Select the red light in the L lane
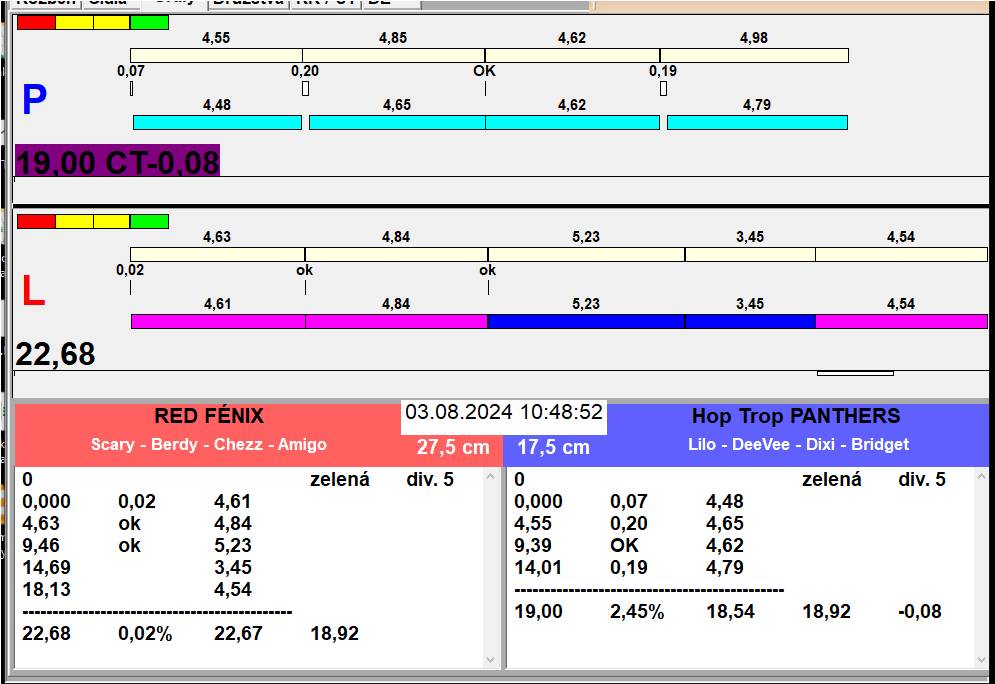Screen dimensions: 995x684 point(36,221)
